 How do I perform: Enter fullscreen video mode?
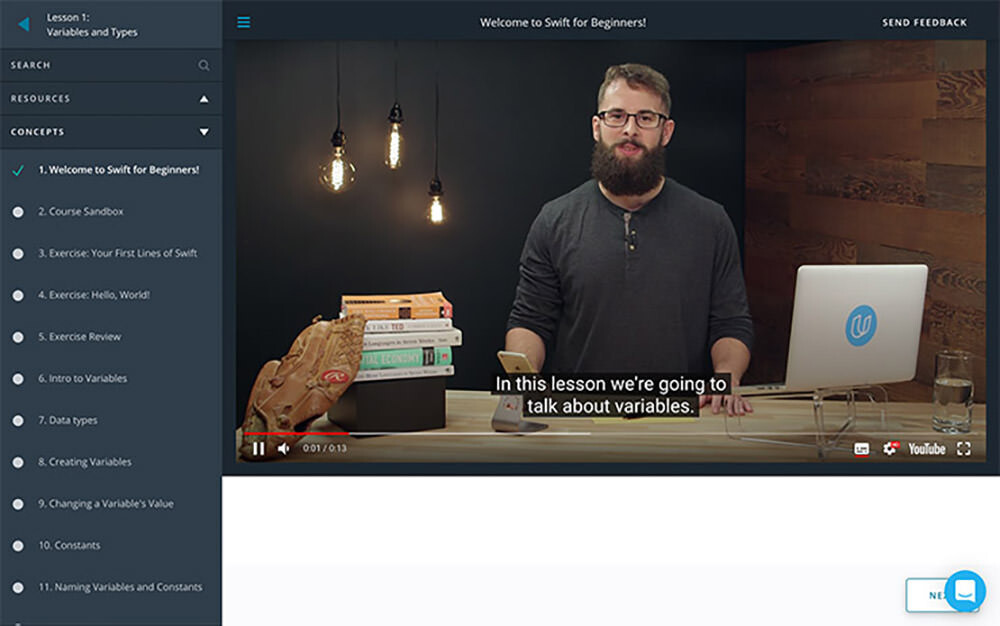964,449
